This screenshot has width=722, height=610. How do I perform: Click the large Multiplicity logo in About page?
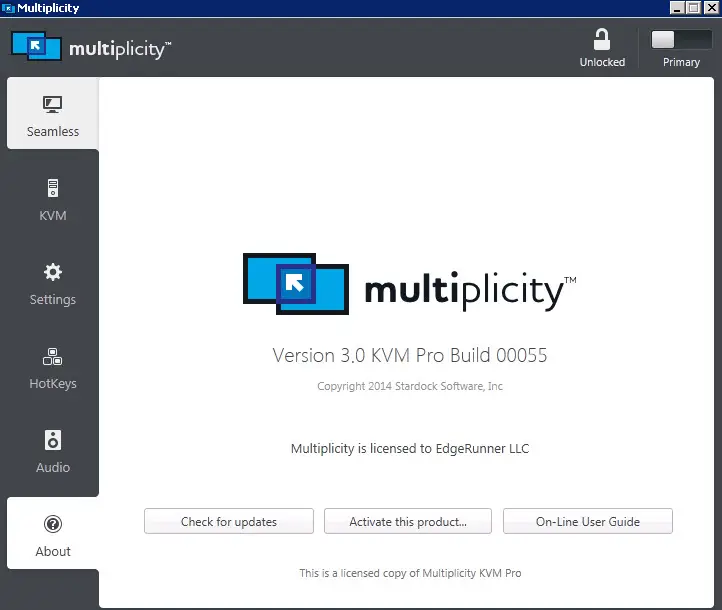click(409, 284)
